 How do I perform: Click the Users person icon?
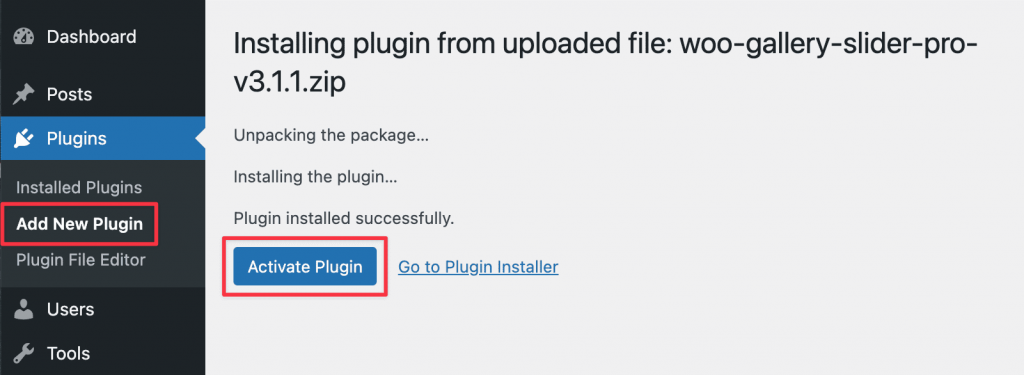(x=24, y=309)
